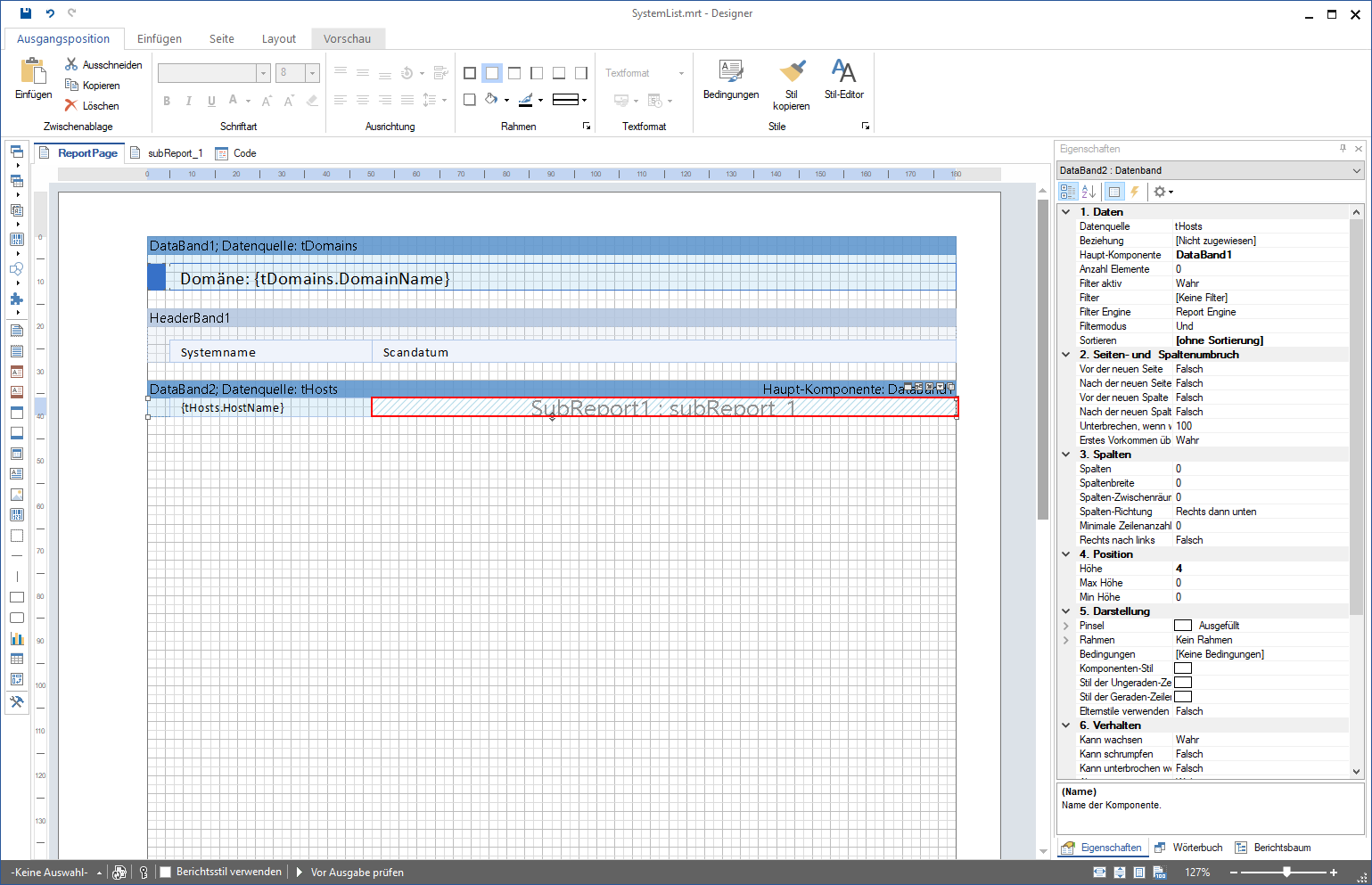Viewport: 1372px width, 885px height.
Task: Click the Komponenten-Stil swatch box
Action: tap(1183, 668)
